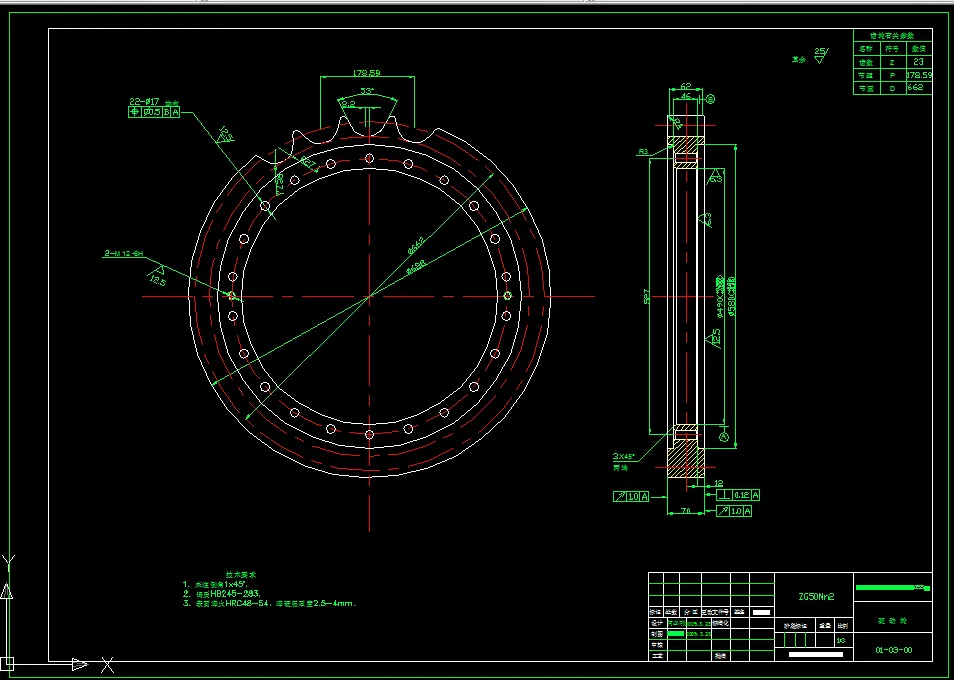
Task: Select the runout frame left of section view
Action: pos(632,497)
